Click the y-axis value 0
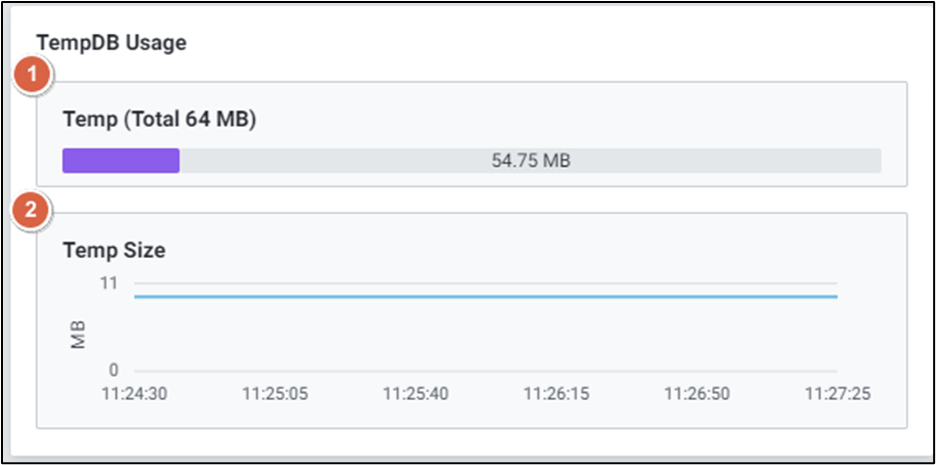 [113, 371]
